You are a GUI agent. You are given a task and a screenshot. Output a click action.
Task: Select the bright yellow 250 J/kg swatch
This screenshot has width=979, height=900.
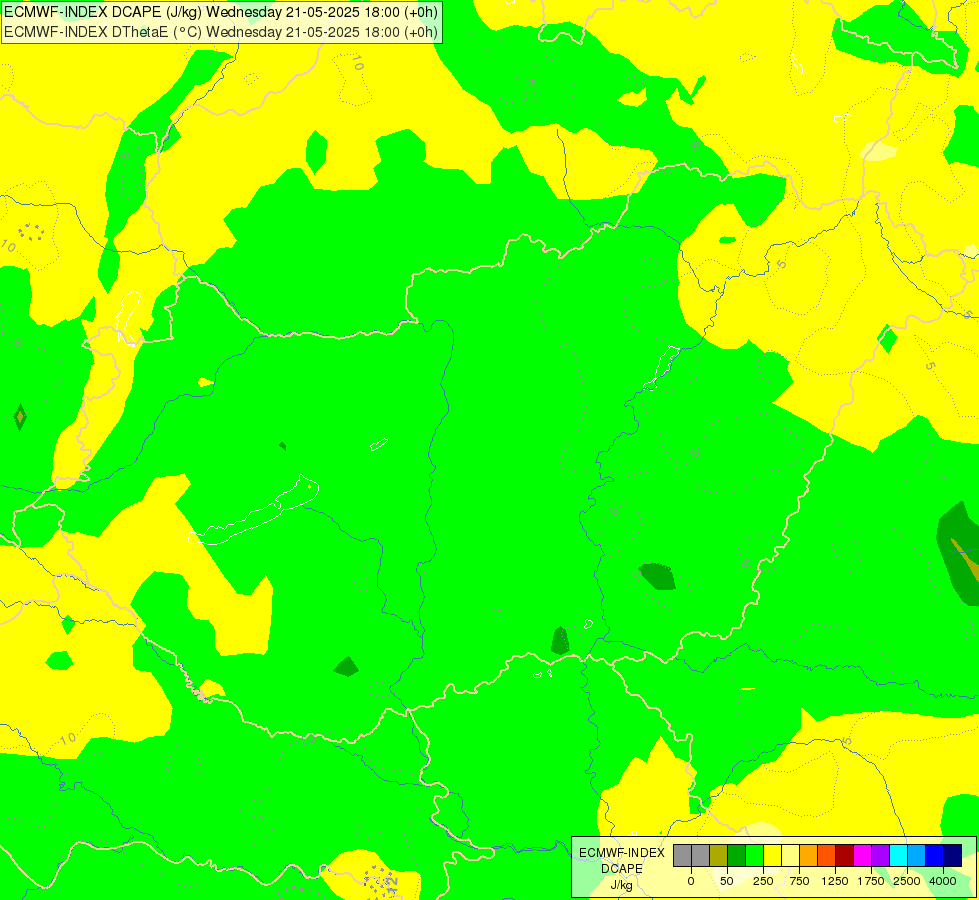[772, 855]
